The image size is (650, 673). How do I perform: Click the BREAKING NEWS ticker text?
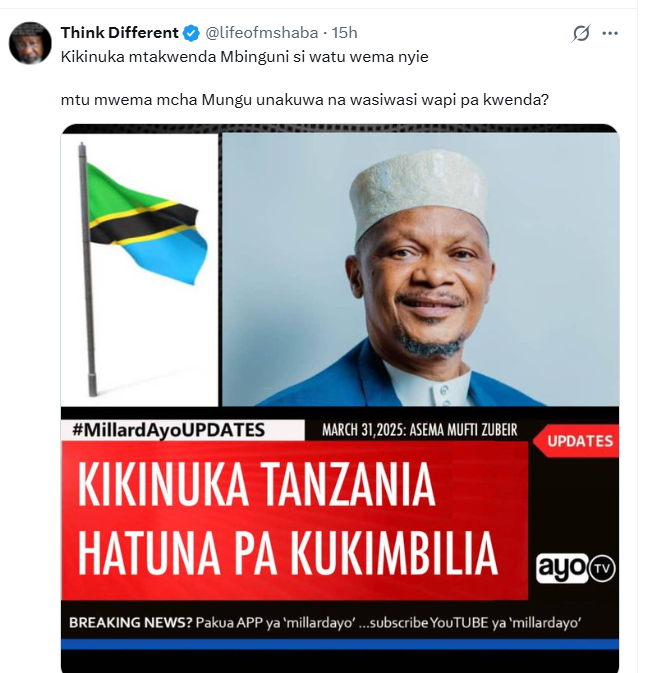point(325,622)
